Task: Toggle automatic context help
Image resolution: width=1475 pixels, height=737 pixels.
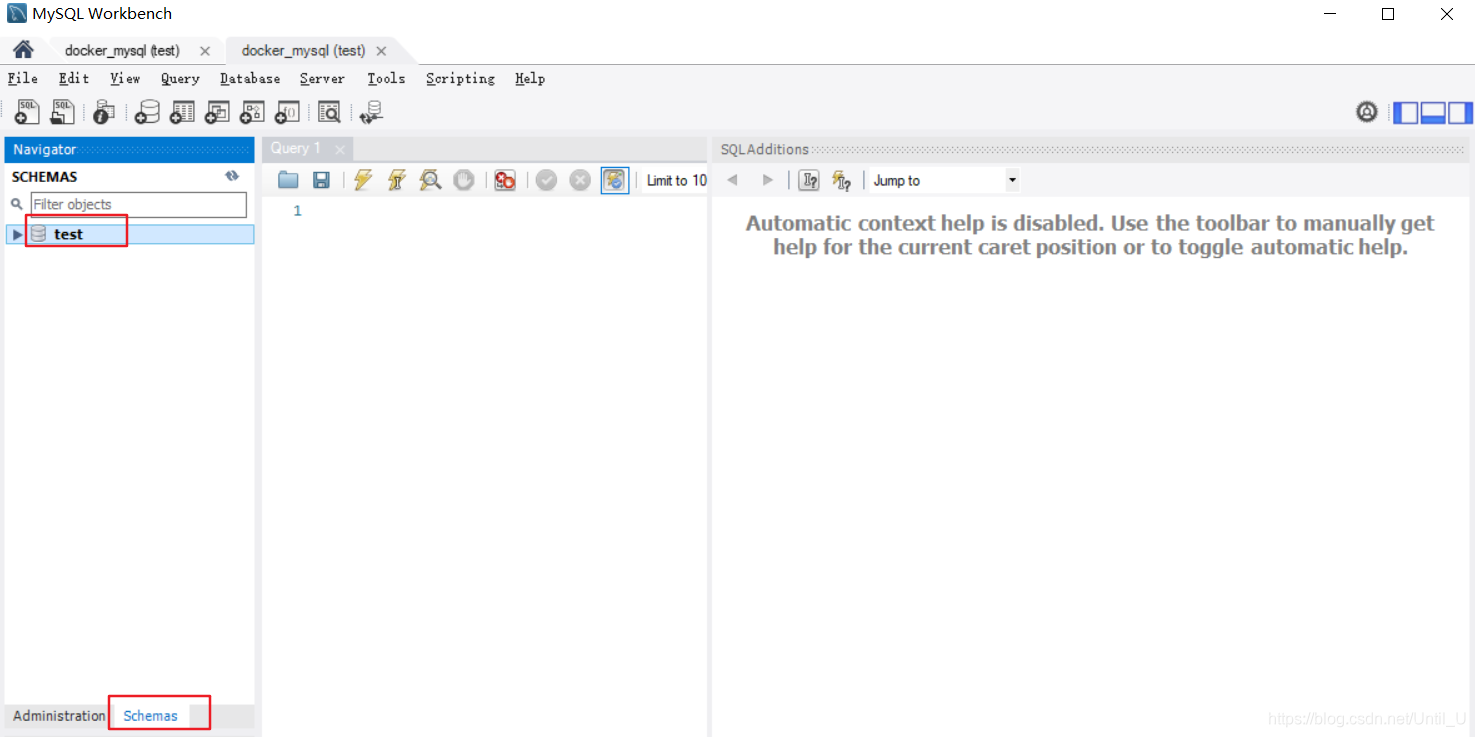Action: pyautogui.click(x=841, y=180)
